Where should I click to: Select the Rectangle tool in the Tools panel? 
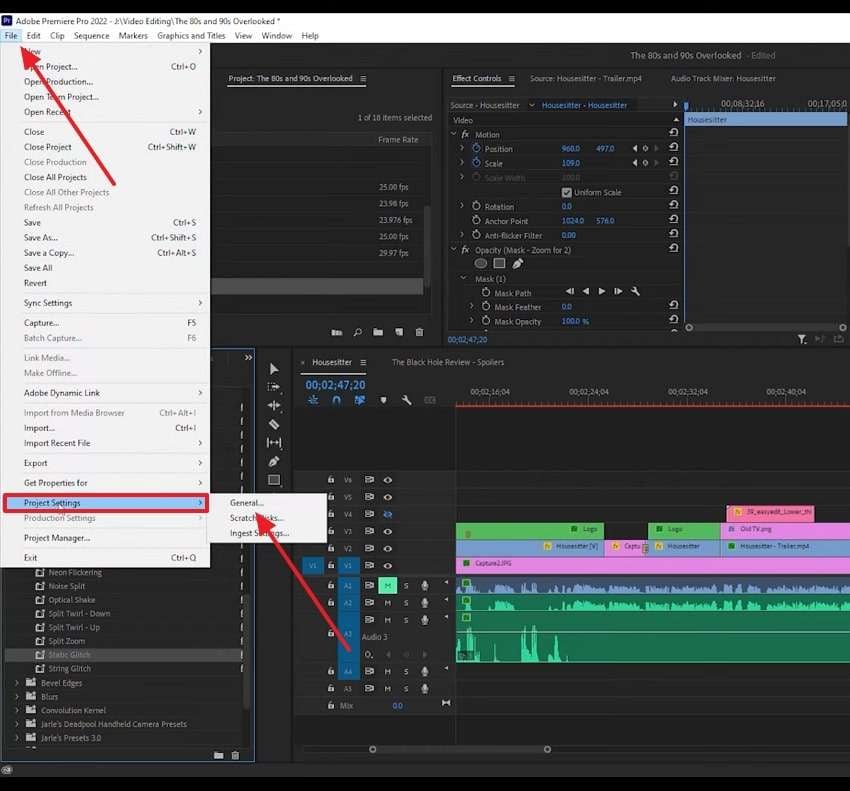point(274,480)
